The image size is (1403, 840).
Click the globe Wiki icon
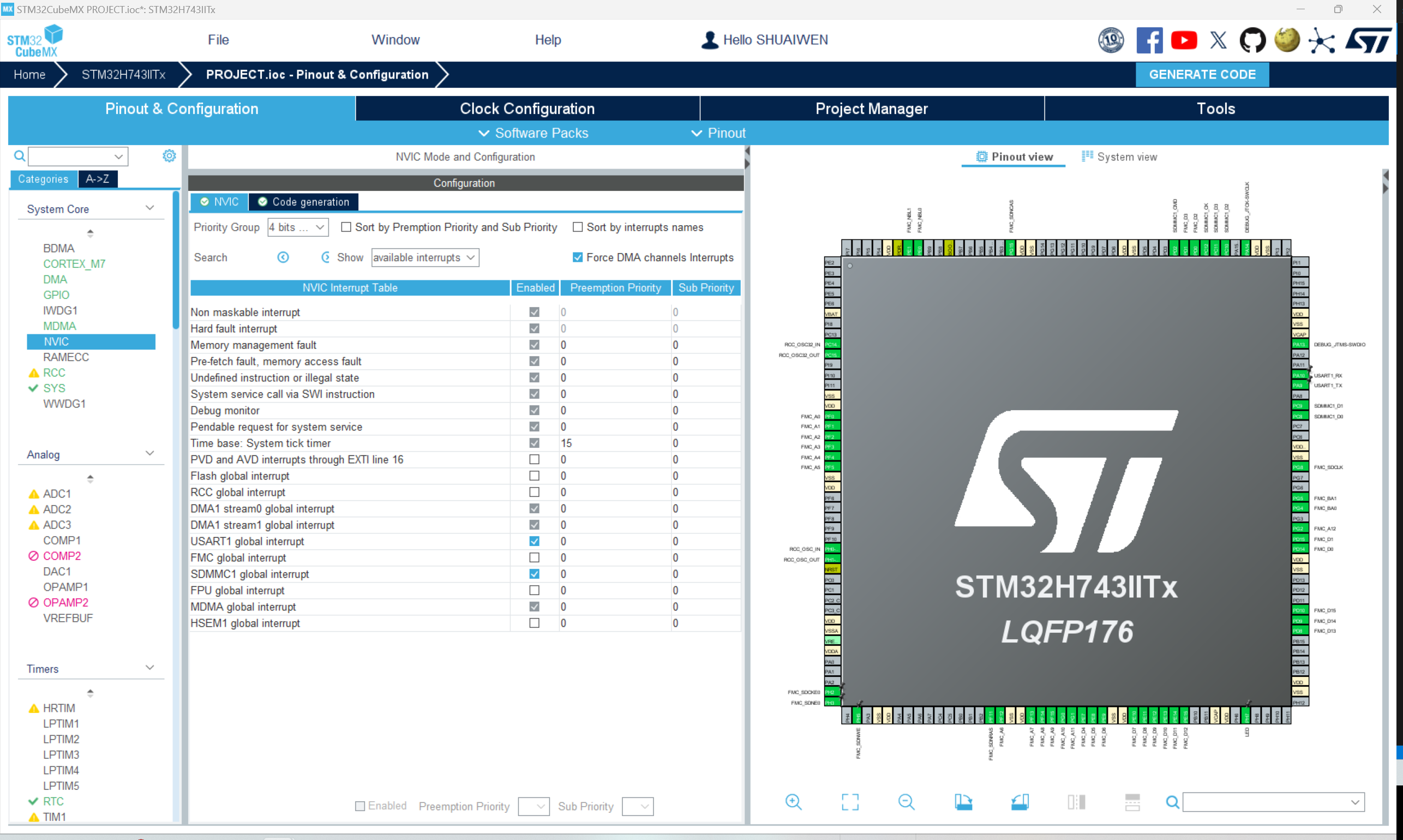click(x=1286, y=40)
